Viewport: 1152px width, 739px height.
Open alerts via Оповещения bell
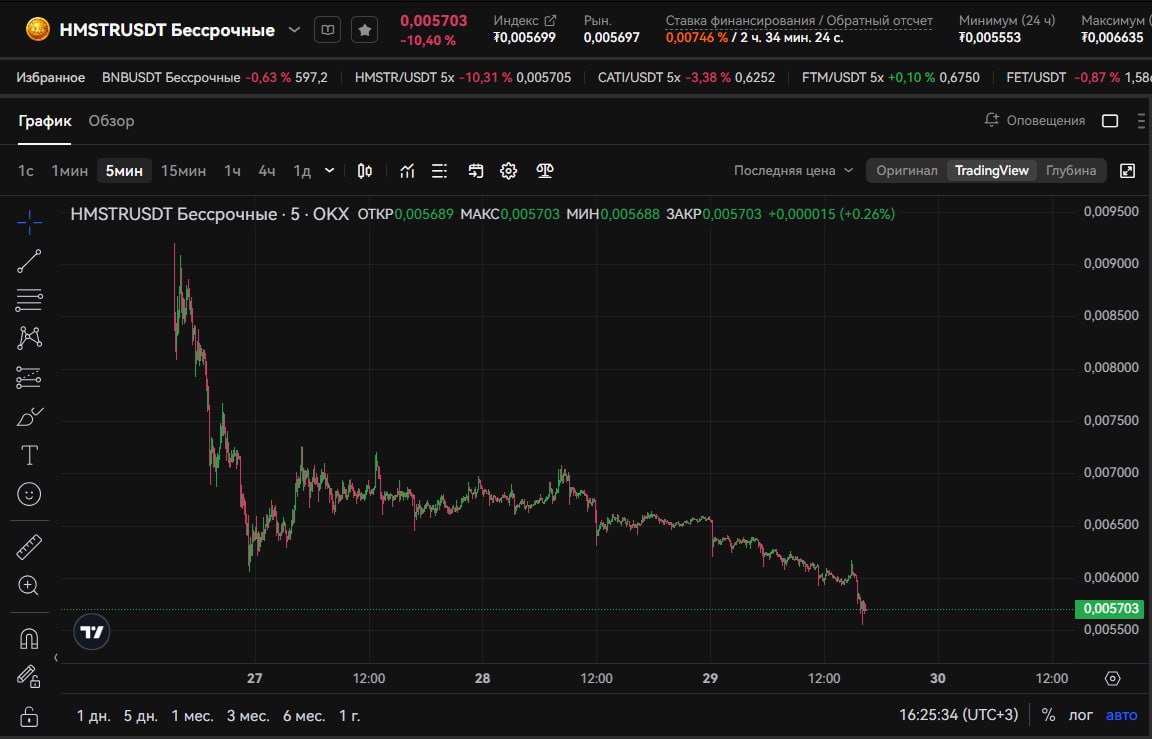tap(1034, 120)
